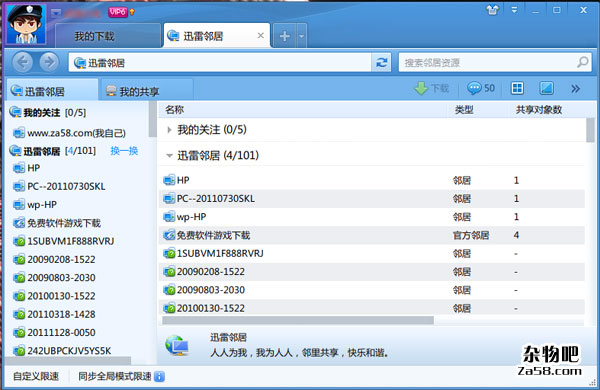
Task: Select wp-HP in the sidebar
Action: 35,205
